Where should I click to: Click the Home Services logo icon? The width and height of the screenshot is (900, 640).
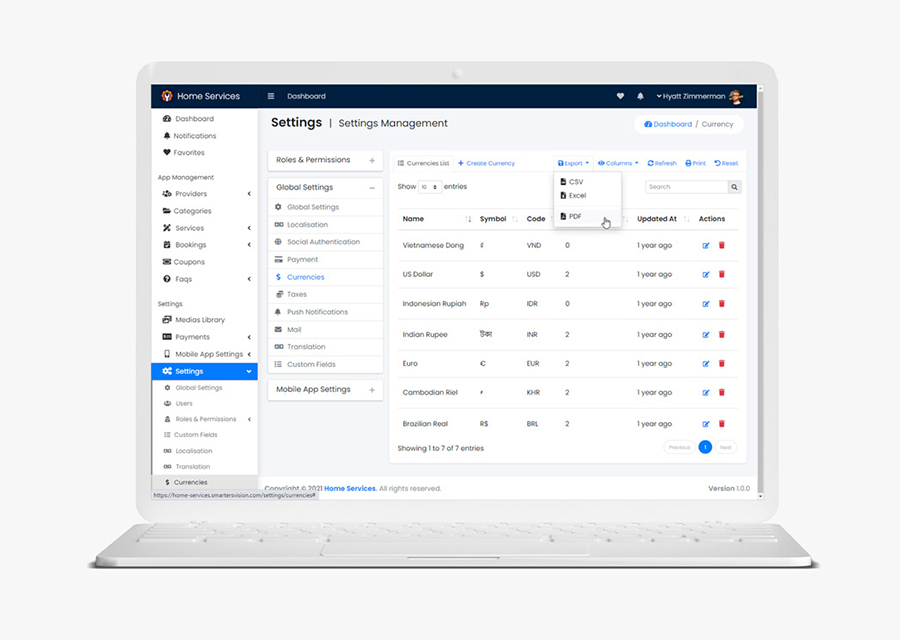point(166,96)
